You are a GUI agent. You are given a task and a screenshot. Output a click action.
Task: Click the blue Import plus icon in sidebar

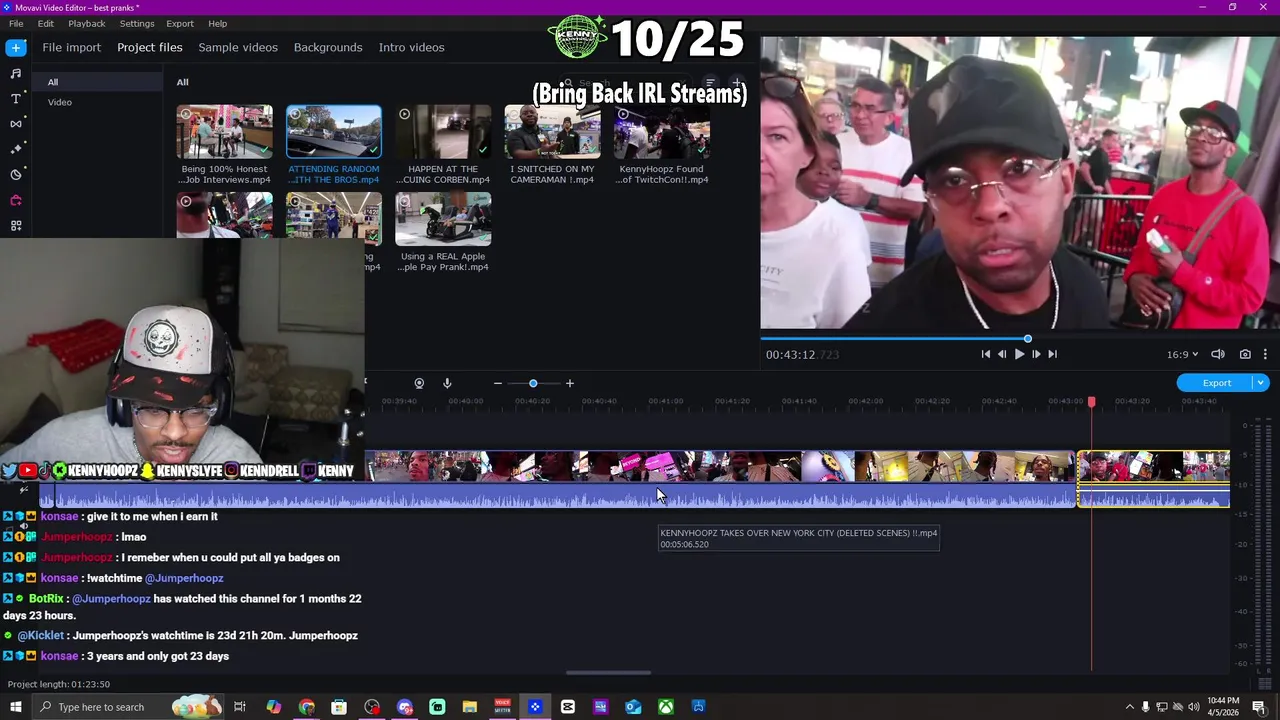[16, 47]
